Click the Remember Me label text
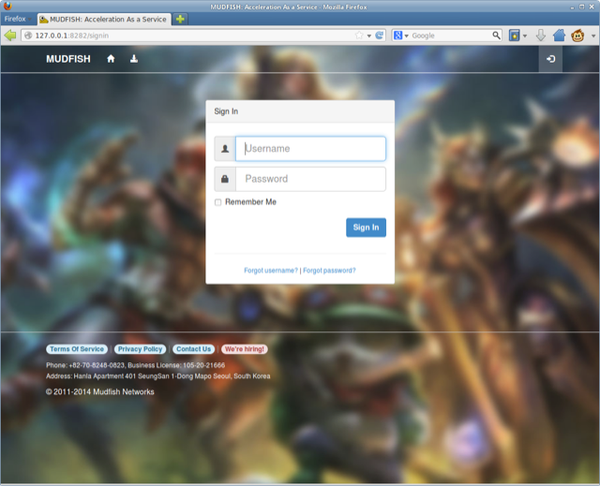600x486 pixels. pyautogui.click(x=251, y=202)
